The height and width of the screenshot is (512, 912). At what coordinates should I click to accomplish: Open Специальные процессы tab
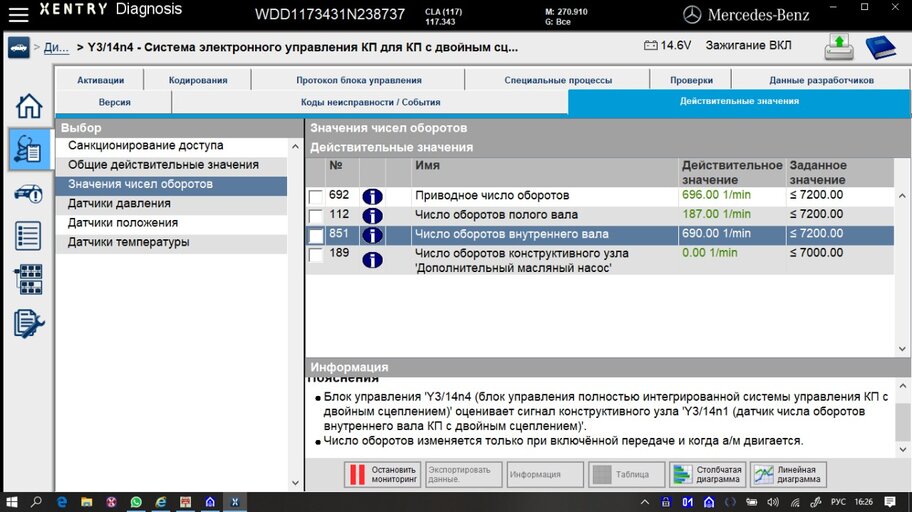(x=558, y=80)
